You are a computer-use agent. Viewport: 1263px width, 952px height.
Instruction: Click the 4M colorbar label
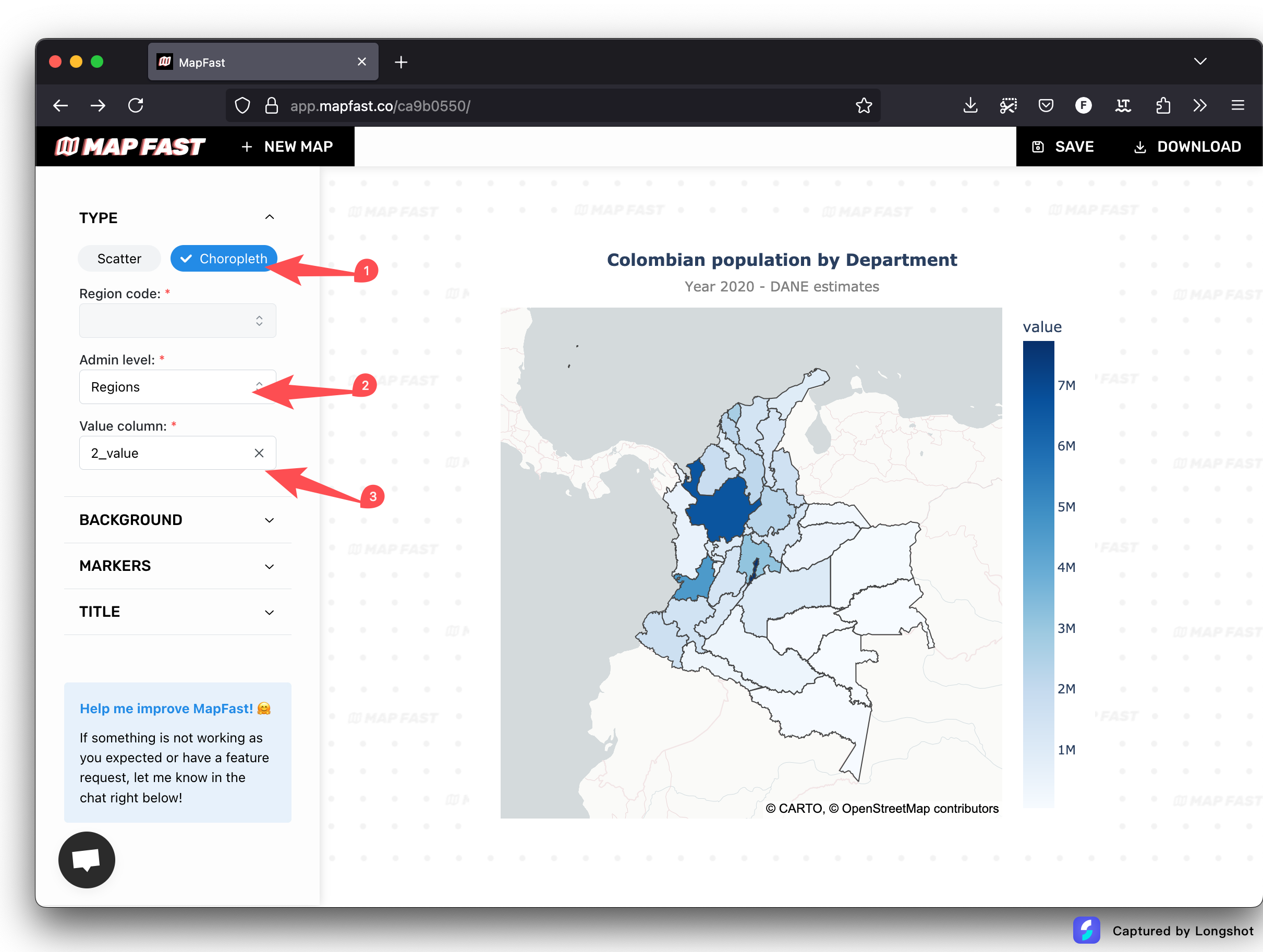click(x=1066, y=567)
